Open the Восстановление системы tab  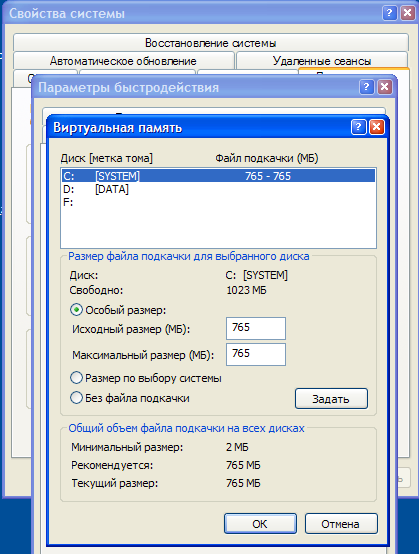tap(211, 43)
